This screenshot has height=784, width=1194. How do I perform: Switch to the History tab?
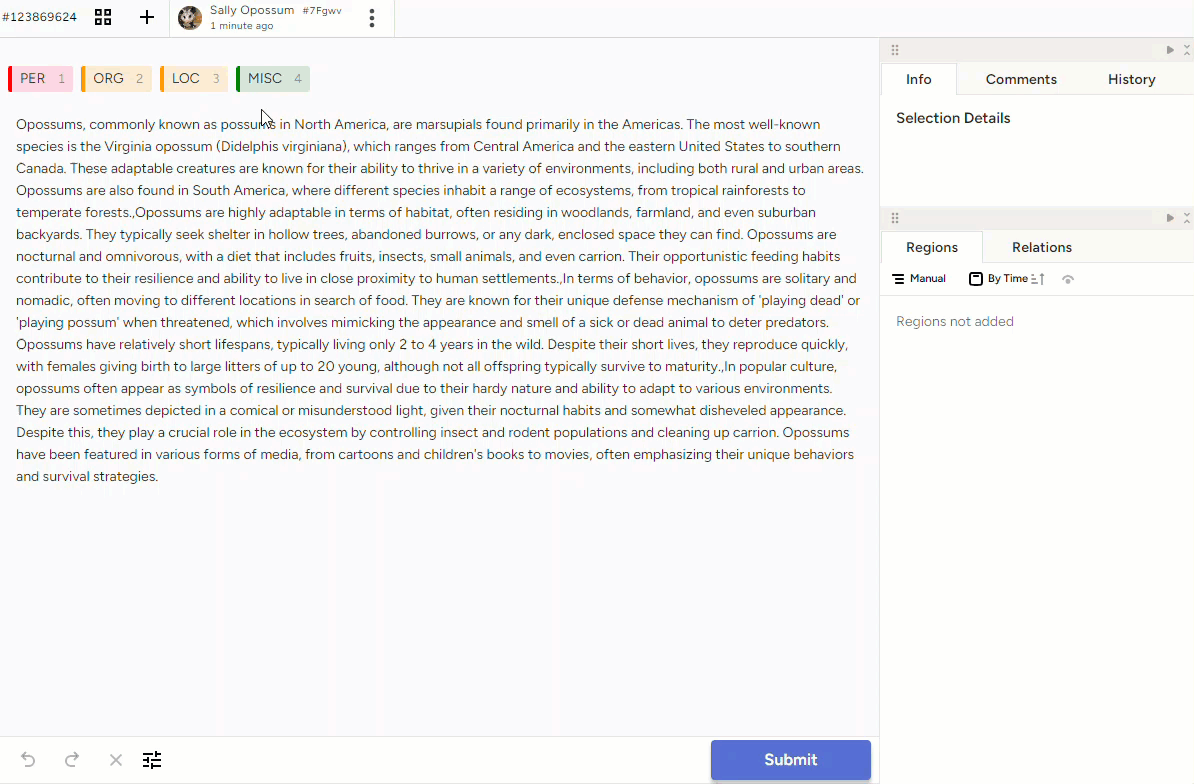pyautogui.click(x=1131, y=79)
